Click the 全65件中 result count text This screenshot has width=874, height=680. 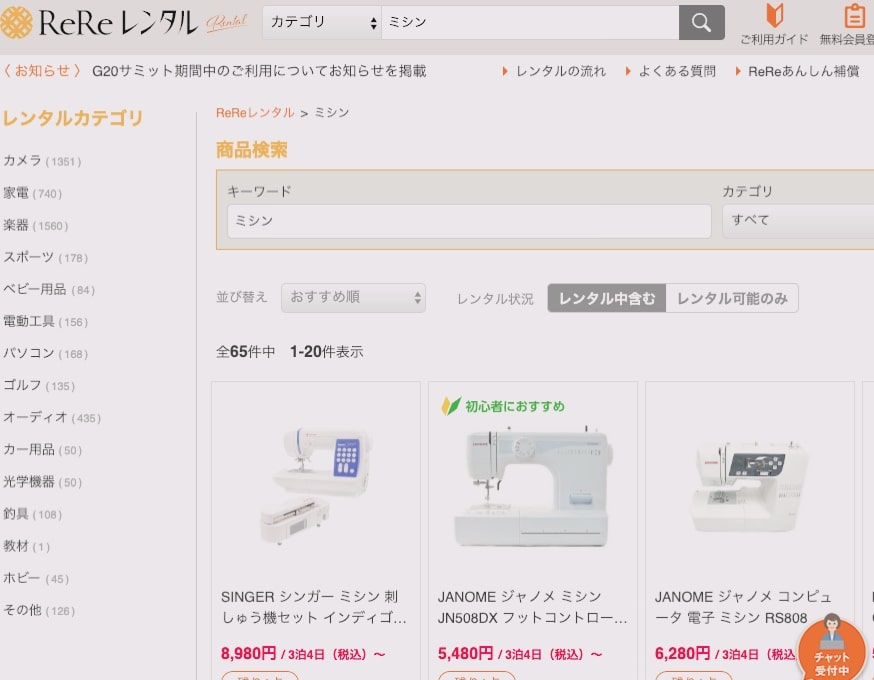(245, 352)
